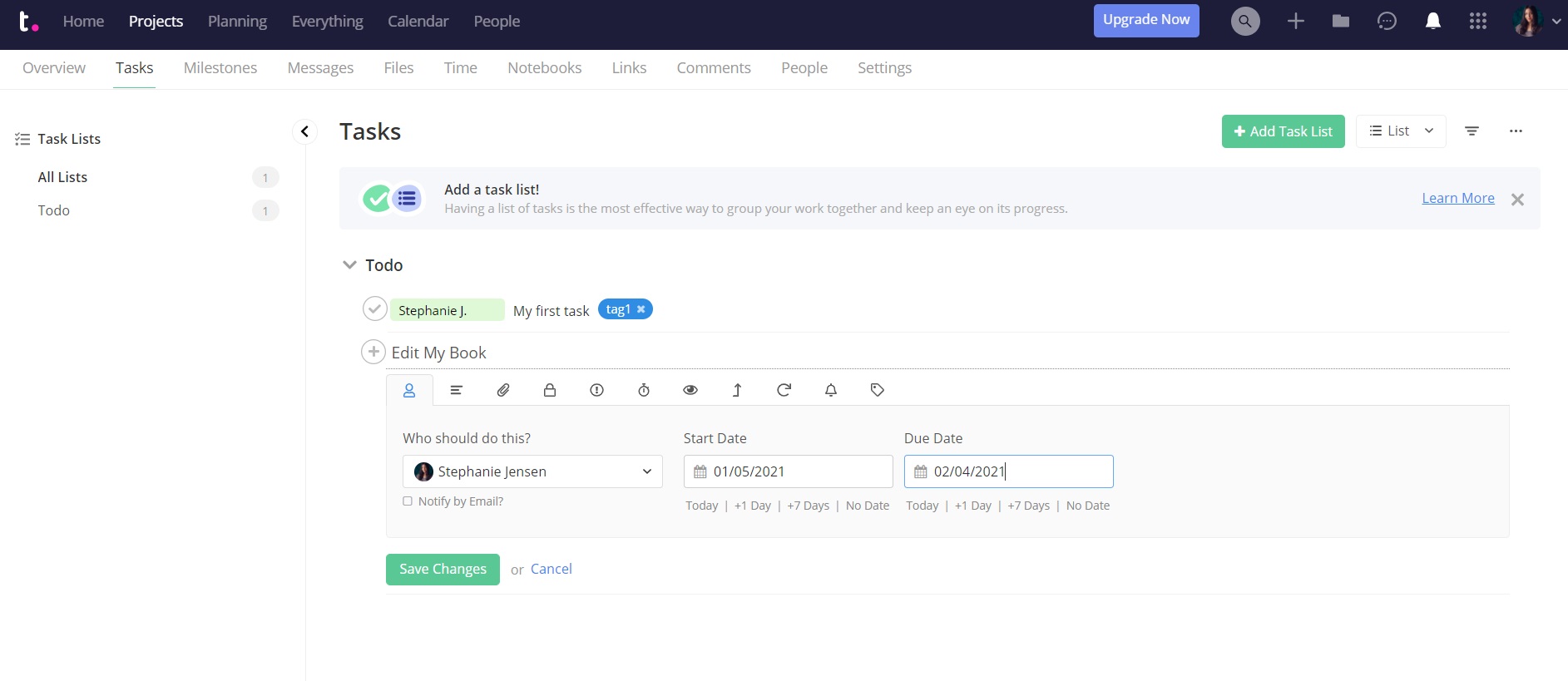1568x681 pixels.
Task: Open People in top navigation bar
Action: point(497,21)
